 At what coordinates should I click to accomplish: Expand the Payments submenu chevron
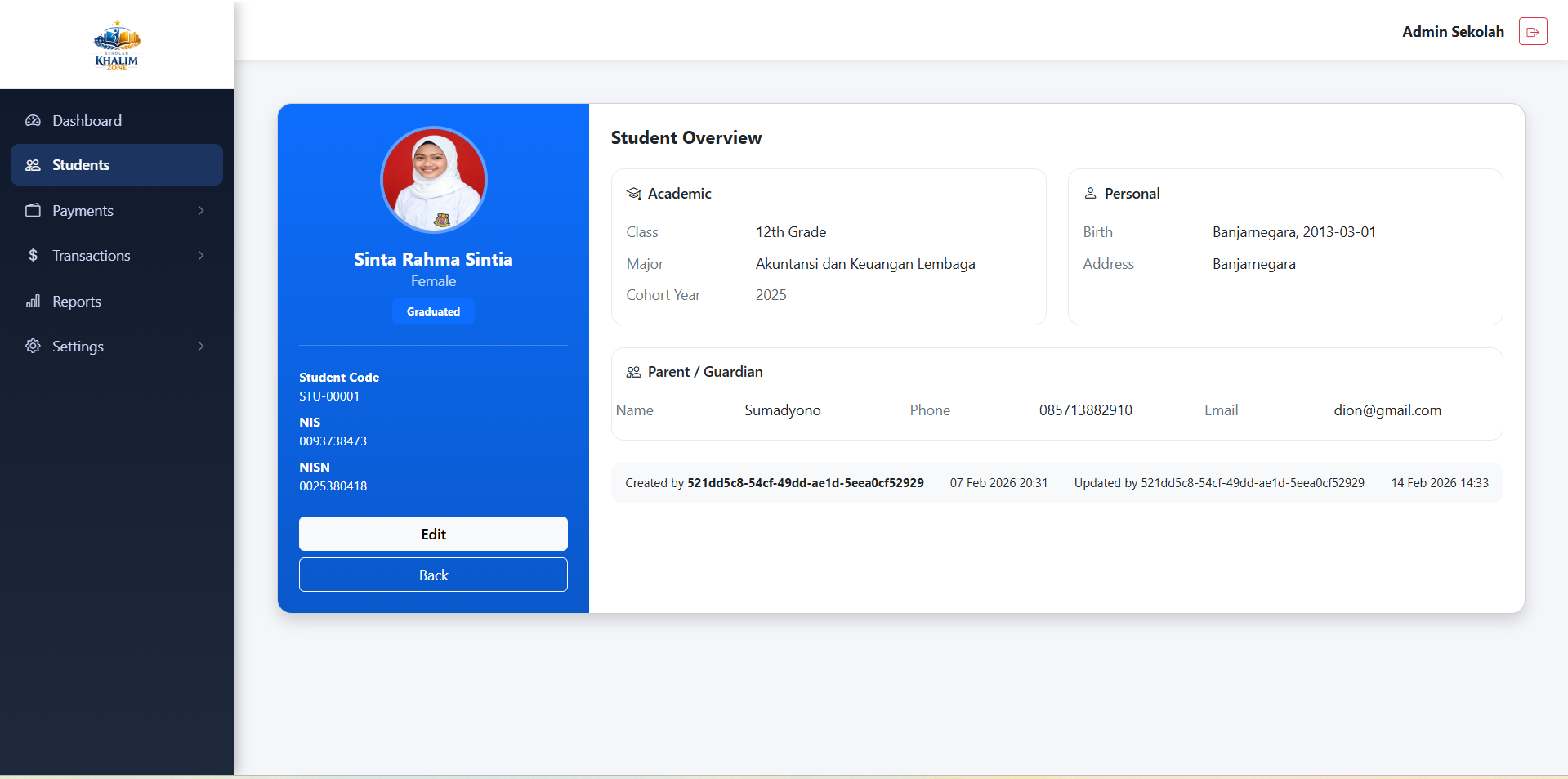tap(201, 211)
